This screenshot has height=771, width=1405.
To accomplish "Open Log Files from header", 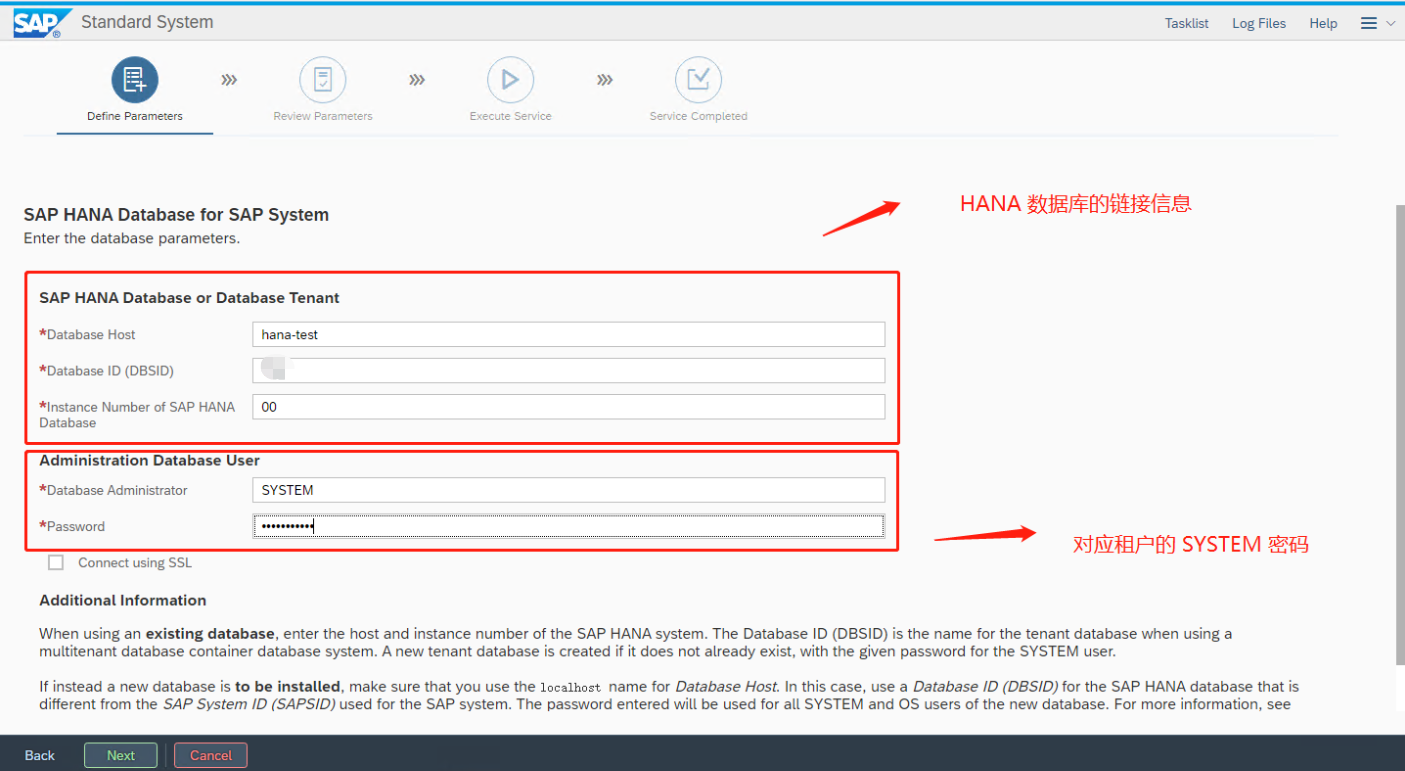I will (1258, 23).
